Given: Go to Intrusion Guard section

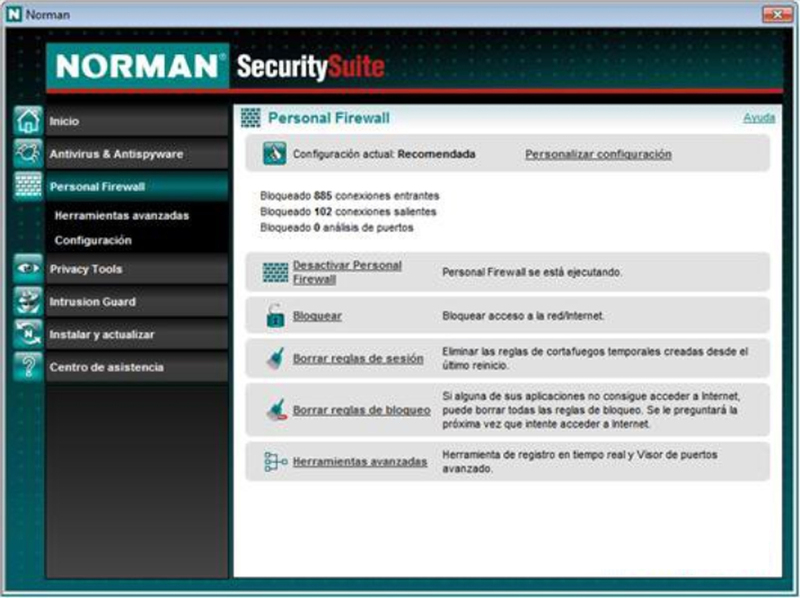Looking at the screenshot, I should tap(137, 301).
